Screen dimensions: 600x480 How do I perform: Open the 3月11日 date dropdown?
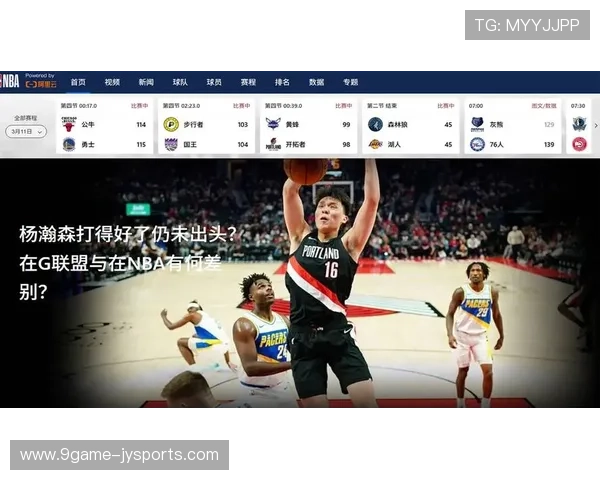click(24, 131)
